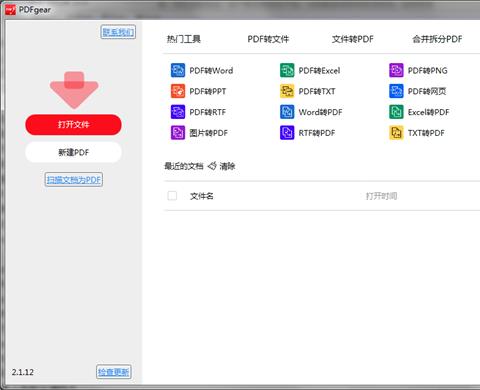Open the PDF转Excel converter icon
The image size is (480, 390).
point(287,70)
